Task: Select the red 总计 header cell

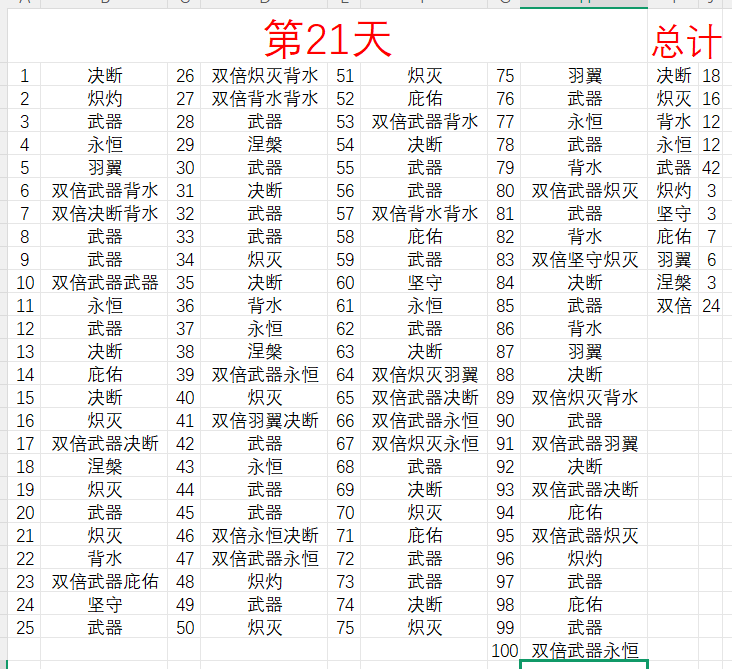Action: pyautogui.click(x=686, y=42)
